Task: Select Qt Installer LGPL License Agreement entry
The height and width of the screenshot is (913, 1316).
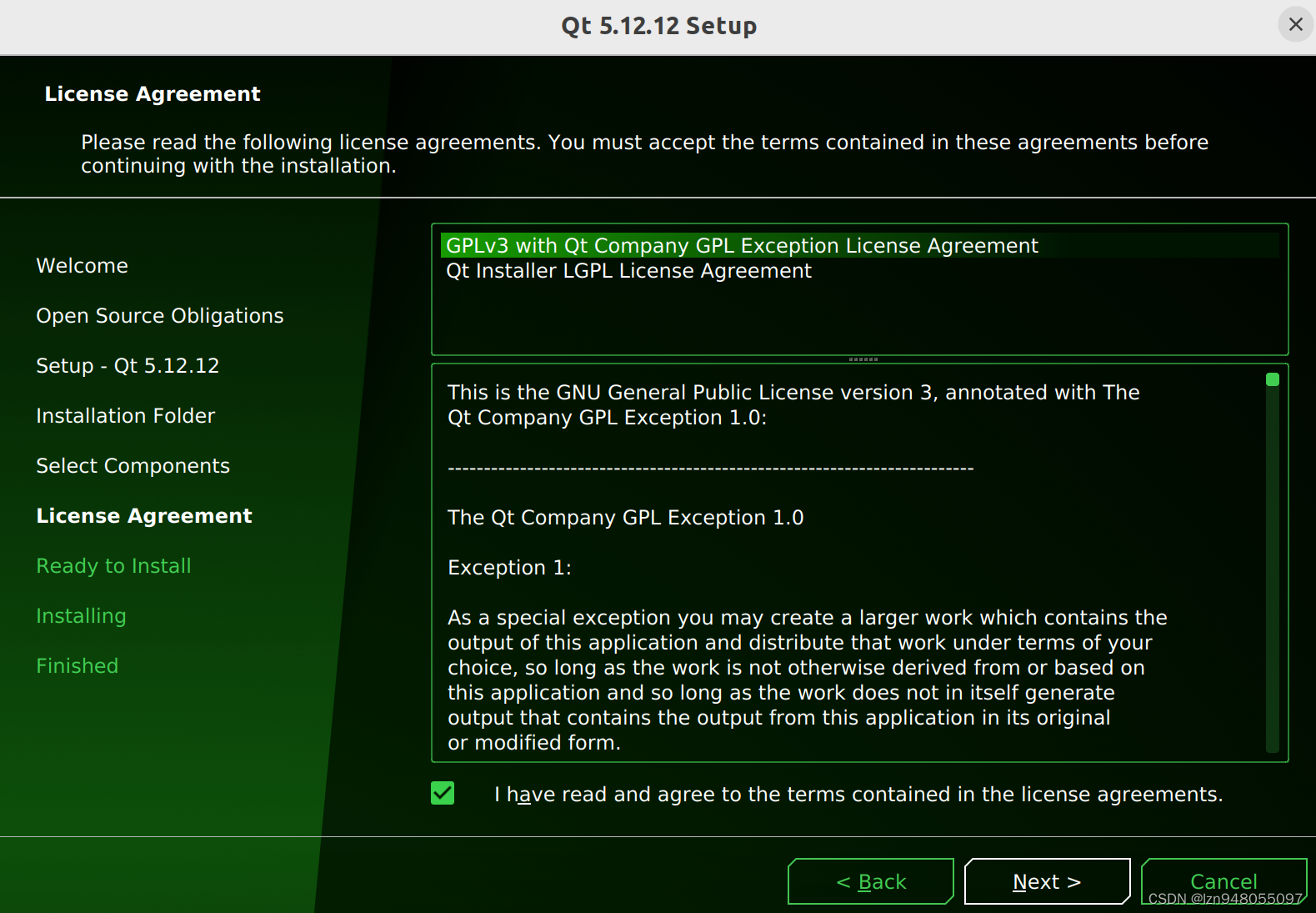Action: (x=859, y=270)
